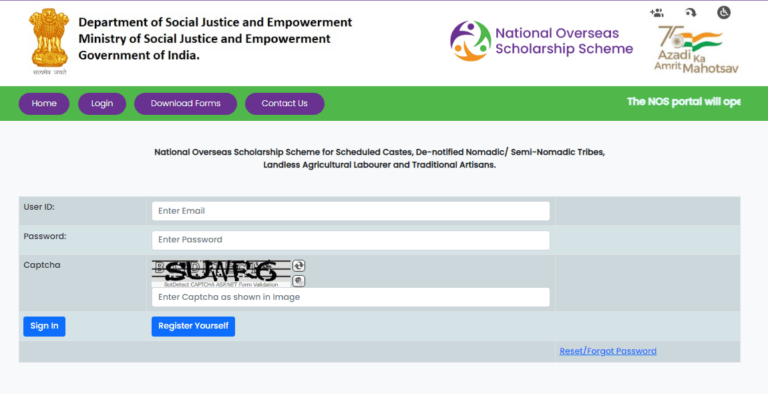
Task: Open Reset/Forgot Password link
Action: (608, 351)
